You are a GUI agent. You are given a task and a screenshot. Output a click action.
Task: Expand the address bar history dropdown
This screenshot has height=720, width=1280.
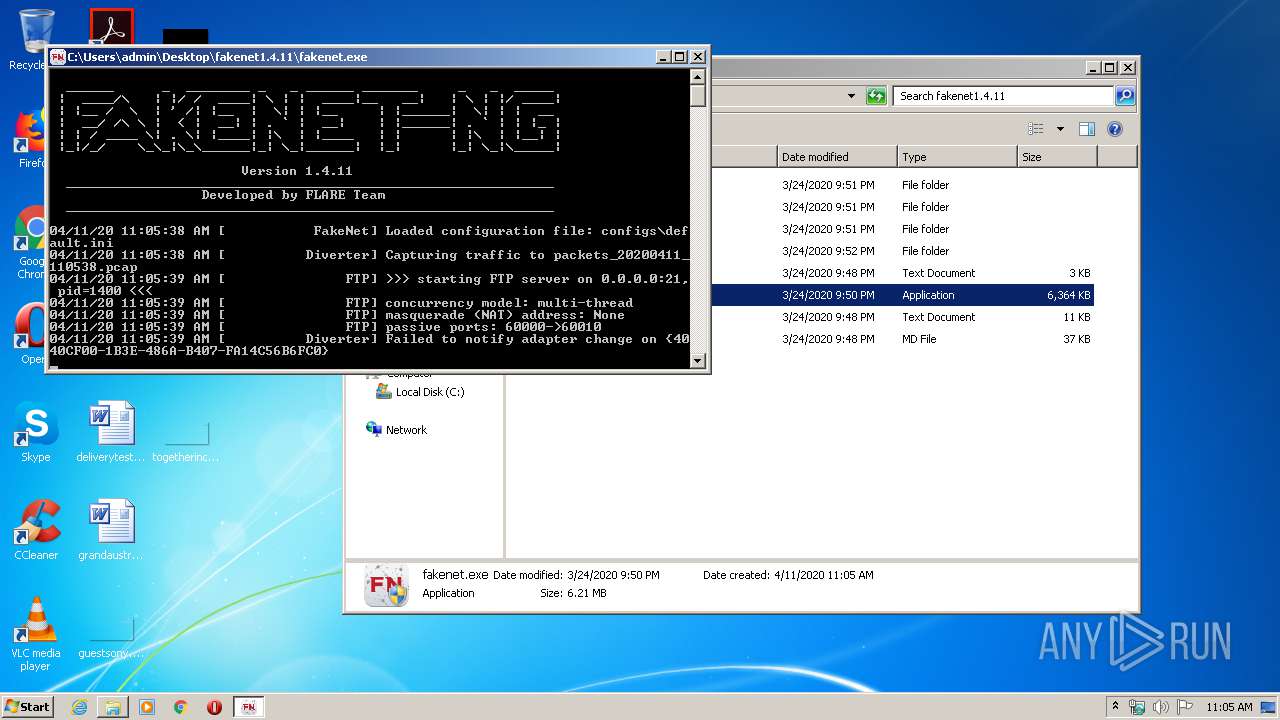pos(851,96)
